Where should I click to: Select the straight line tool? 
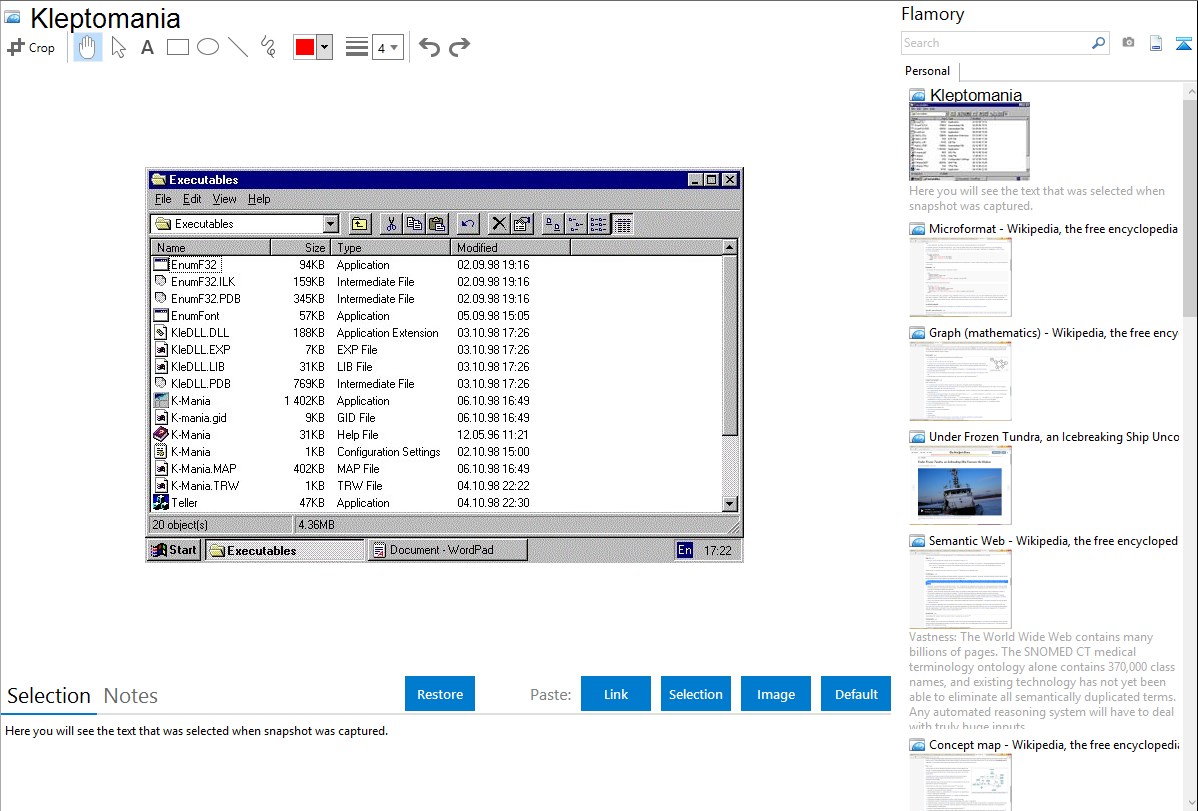tap(238, 47)
